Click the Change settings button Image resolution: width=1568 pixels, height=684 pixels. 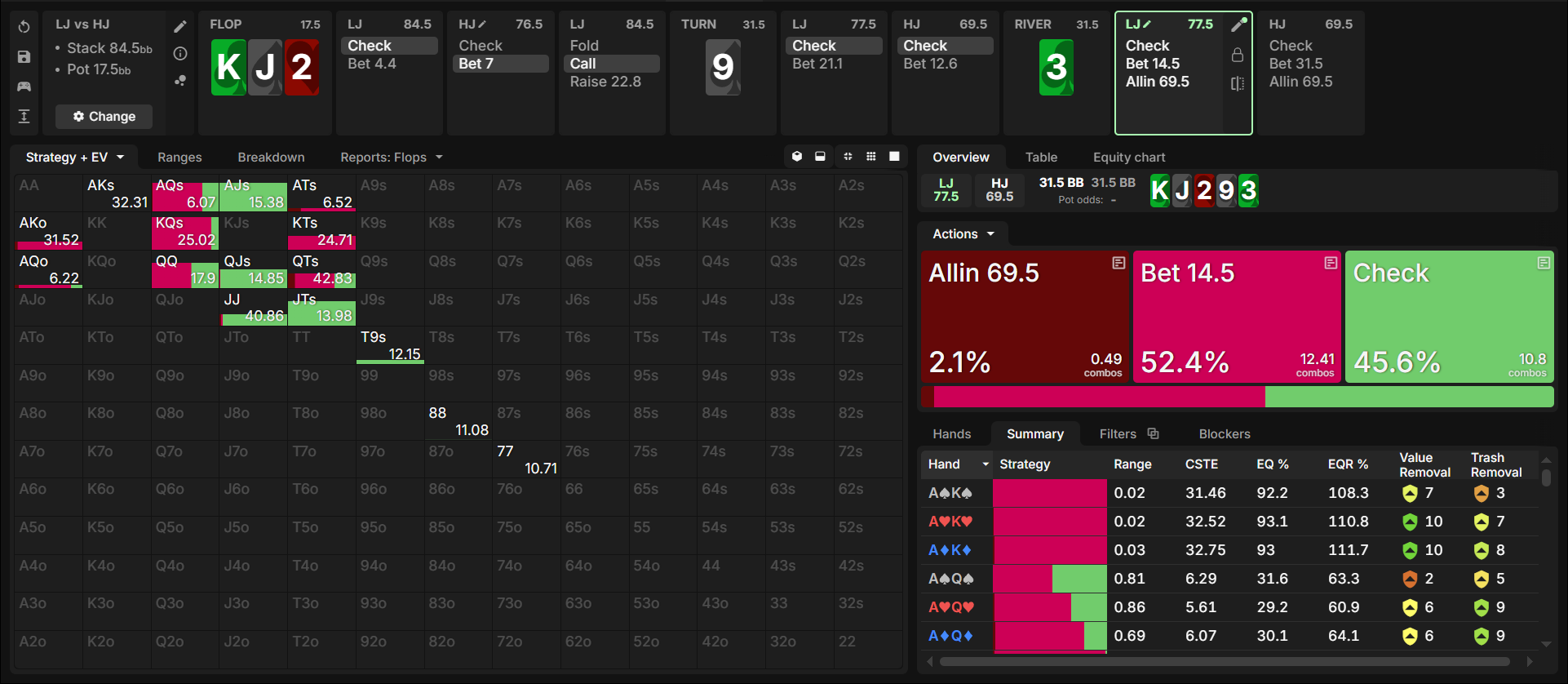104,116
